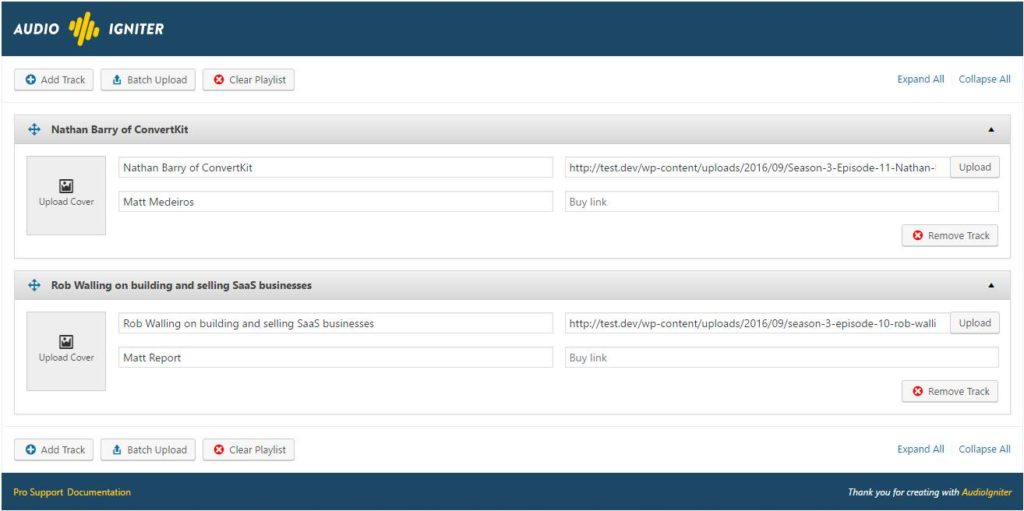
Task: Collapse the Nathan Barry of ConvertKit track arrow
Action: tap(991, 129)
